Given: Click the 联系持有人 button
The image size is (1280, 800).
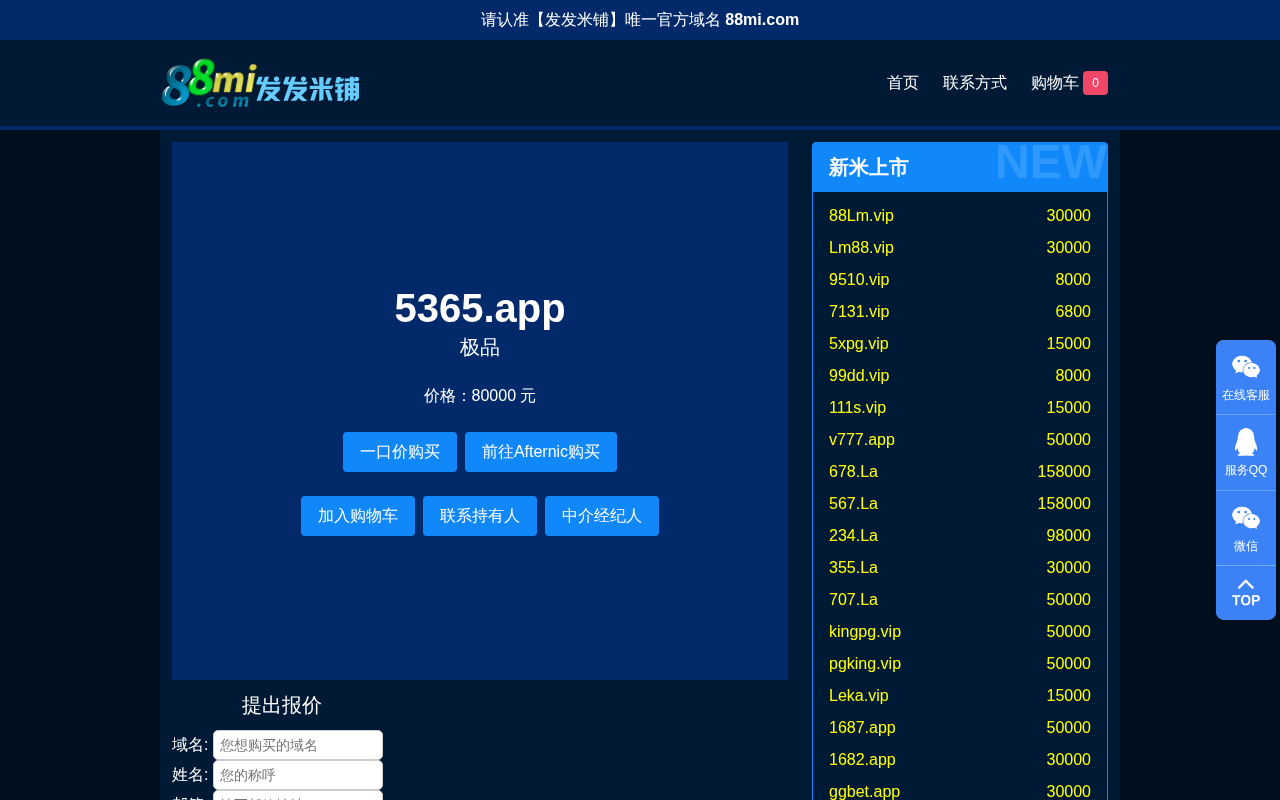Looking at the screenshot, I should [480, 516].
